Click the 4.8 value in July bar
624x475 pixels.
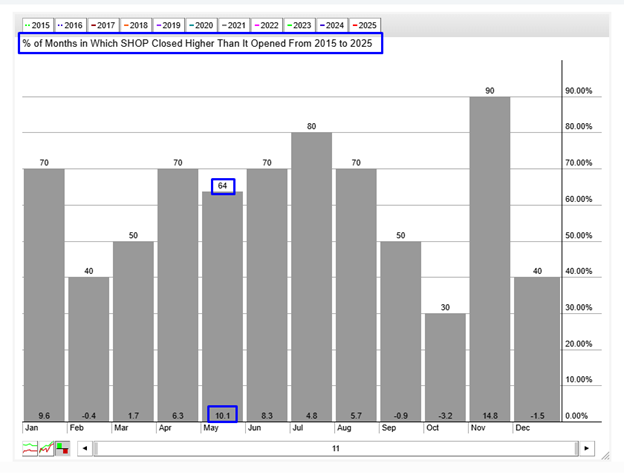point(312,416)
